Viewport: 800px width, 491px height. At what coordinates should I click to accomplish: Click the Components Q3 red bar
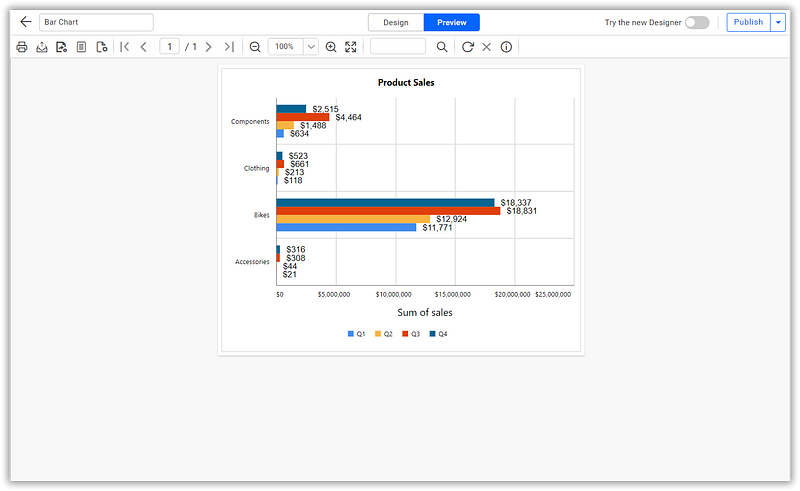click(303, 117)
